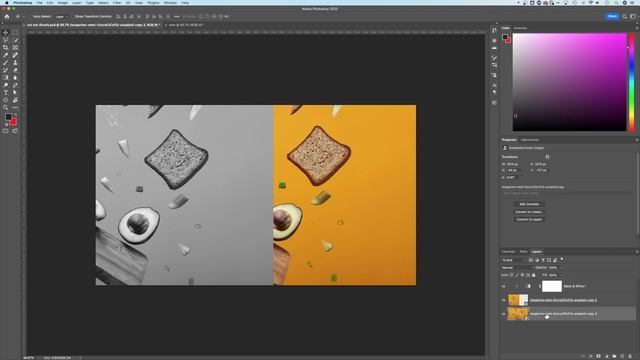Select the Rectangular Marquee tool
Viewport: 640px width, 360px height.
(15, 33)
